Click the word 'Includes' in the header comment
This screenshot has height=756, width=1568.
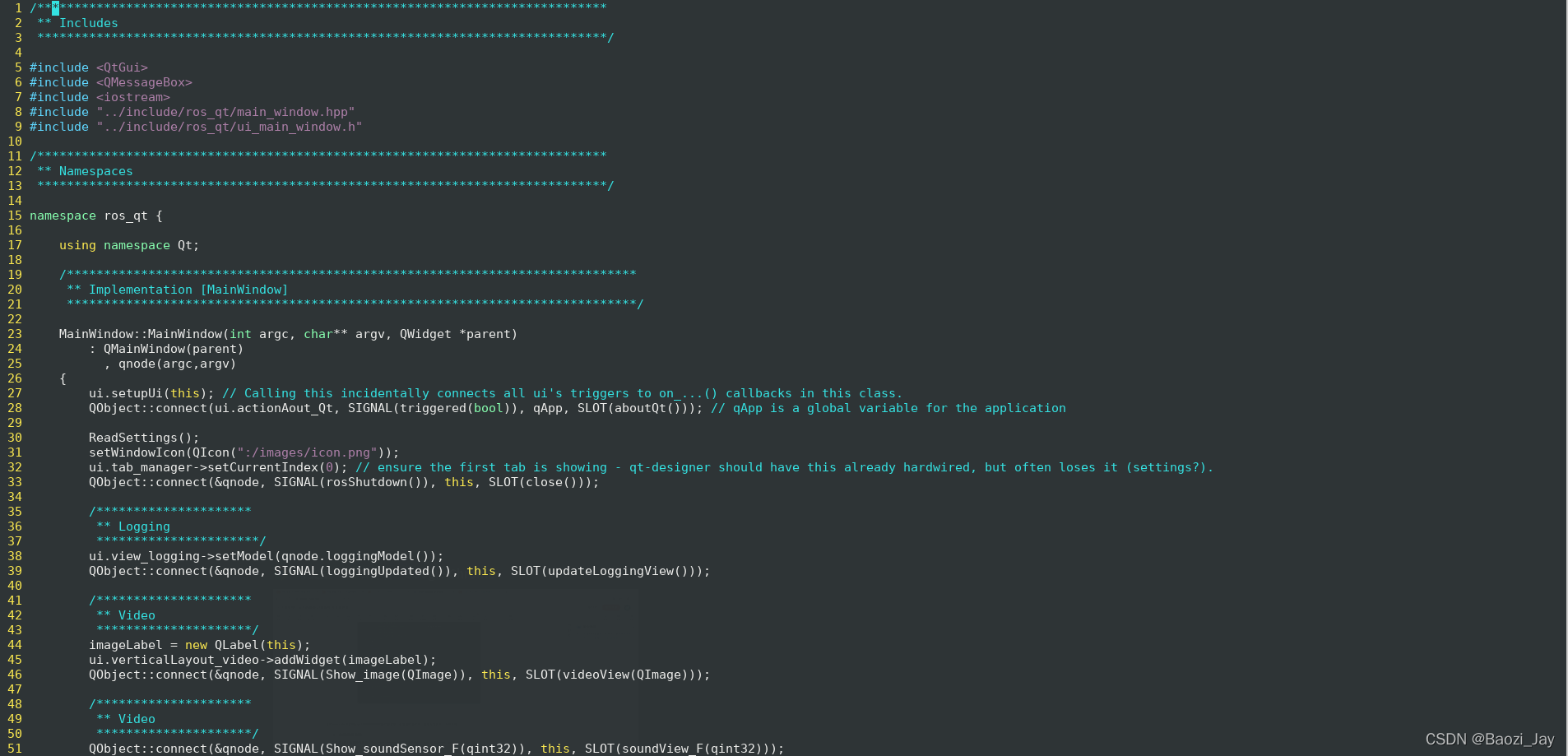point(88,23)
